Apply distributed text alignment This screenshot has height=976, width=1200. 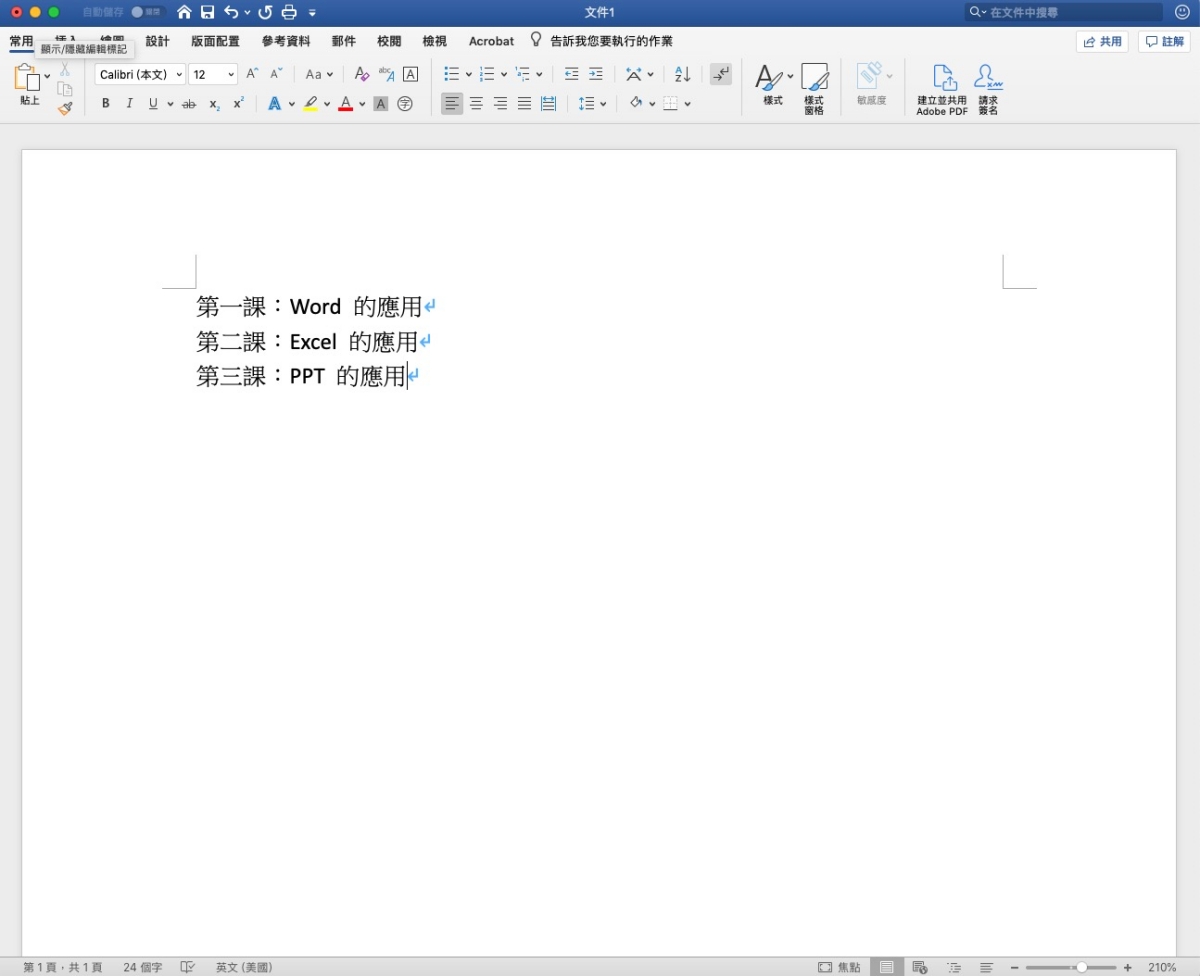(548, 104)
